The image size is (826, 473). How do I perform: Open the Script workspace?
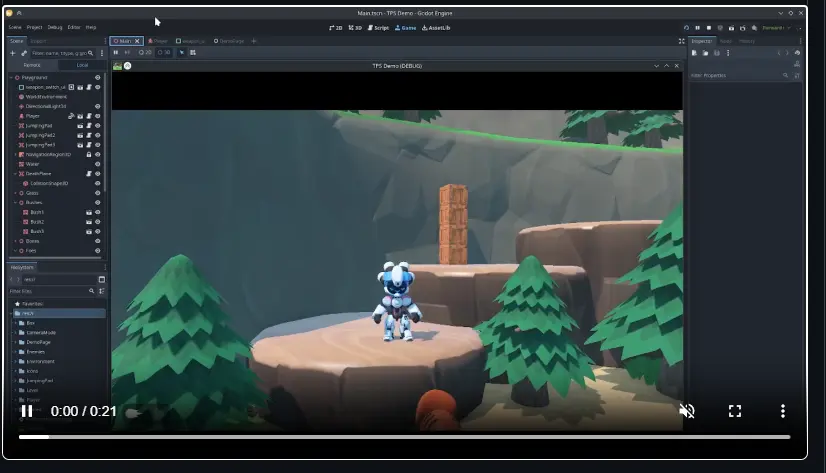tap(380, 28)
